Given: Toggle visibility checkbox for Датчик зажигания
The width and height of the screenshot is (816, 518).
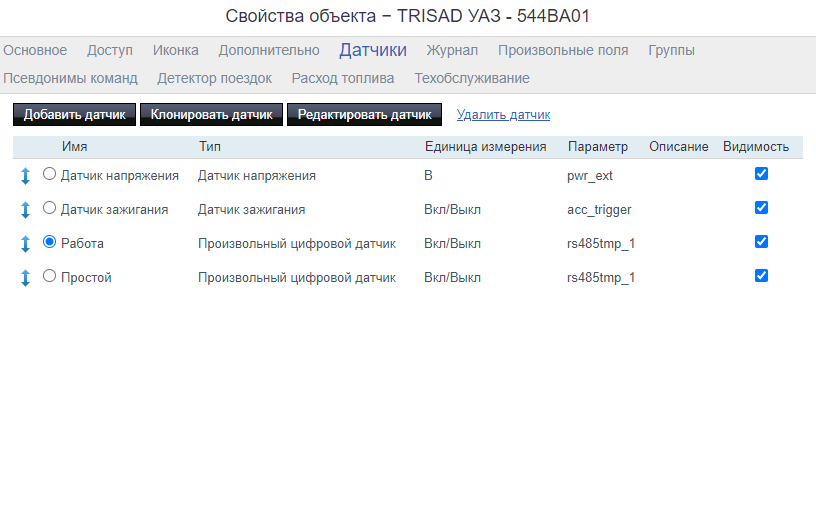Looking at the screenshot, I should click(x=761, y=207).
